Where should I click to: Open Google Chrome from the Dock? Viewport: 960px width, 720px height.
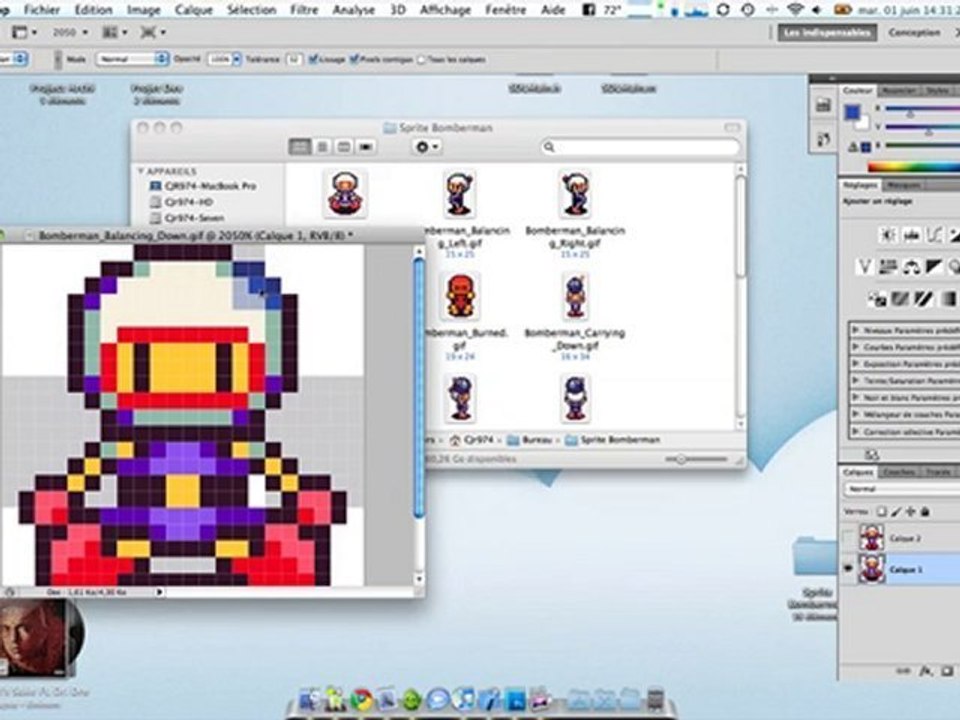tap(361, 699)
